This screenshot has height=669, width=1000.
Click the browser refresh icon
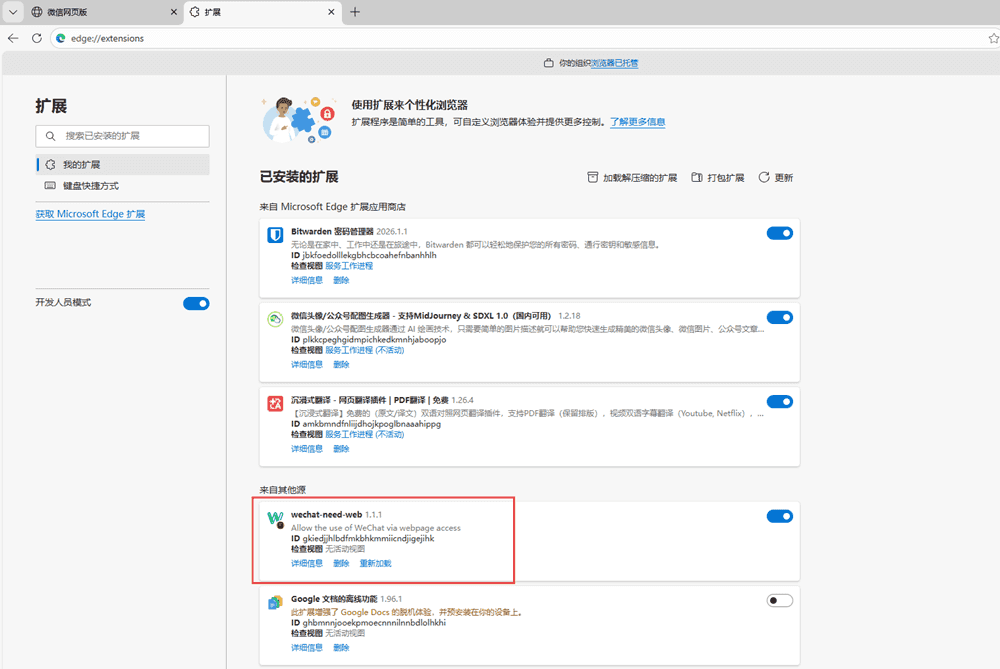point(37,38)
